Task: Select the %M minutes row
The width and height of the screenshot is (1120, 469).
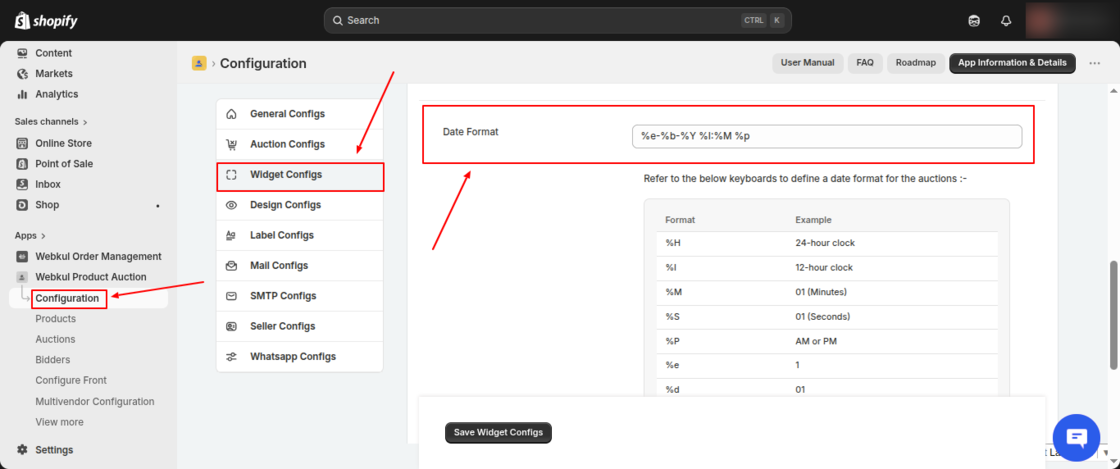Action: point(827,292)
